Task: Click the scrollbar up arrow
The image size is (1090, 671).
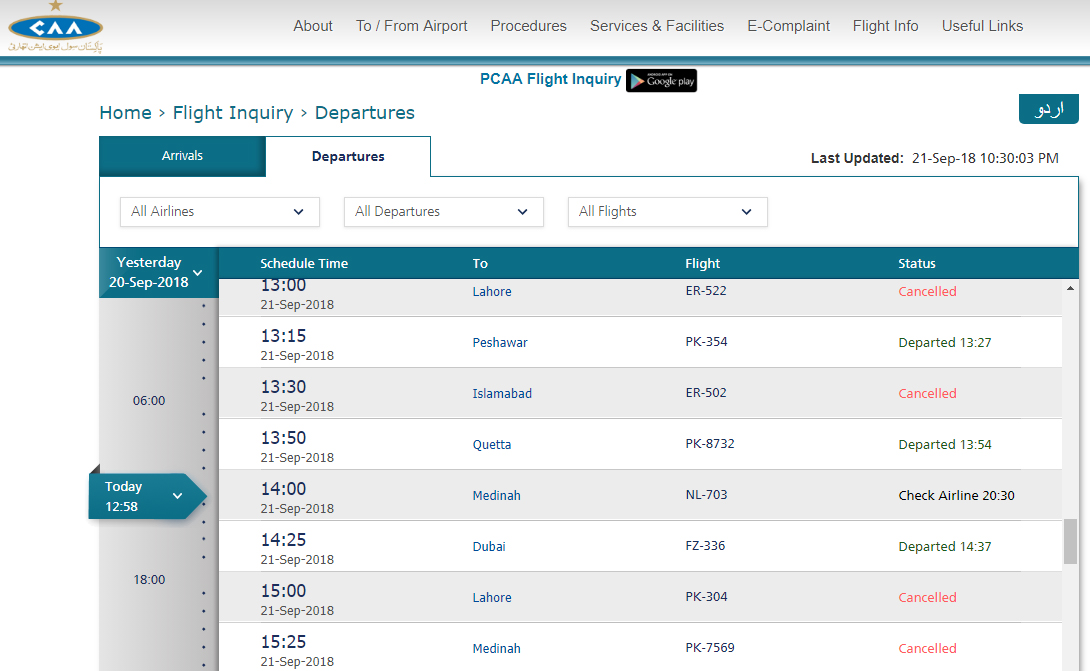Action: [x=1071, y=288]
